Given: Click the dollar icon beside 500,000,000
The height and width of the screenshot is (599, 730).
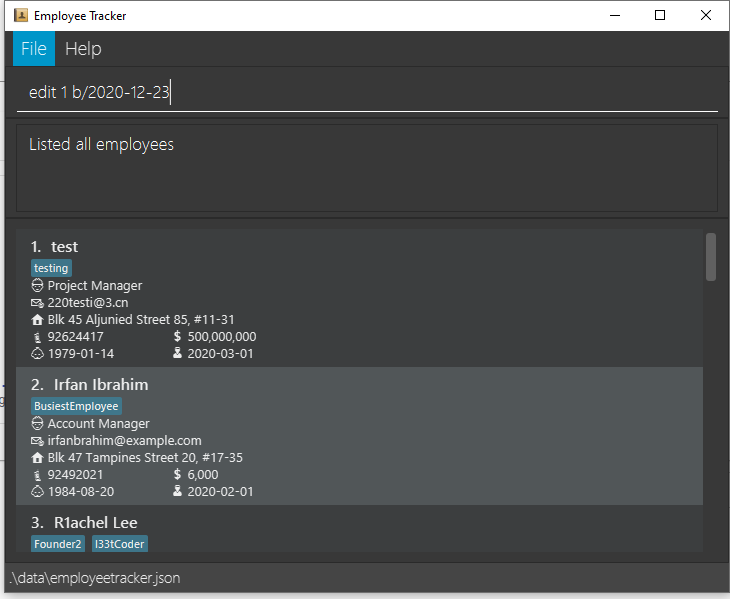Looking at the screenshot, I should click(177, 337).
